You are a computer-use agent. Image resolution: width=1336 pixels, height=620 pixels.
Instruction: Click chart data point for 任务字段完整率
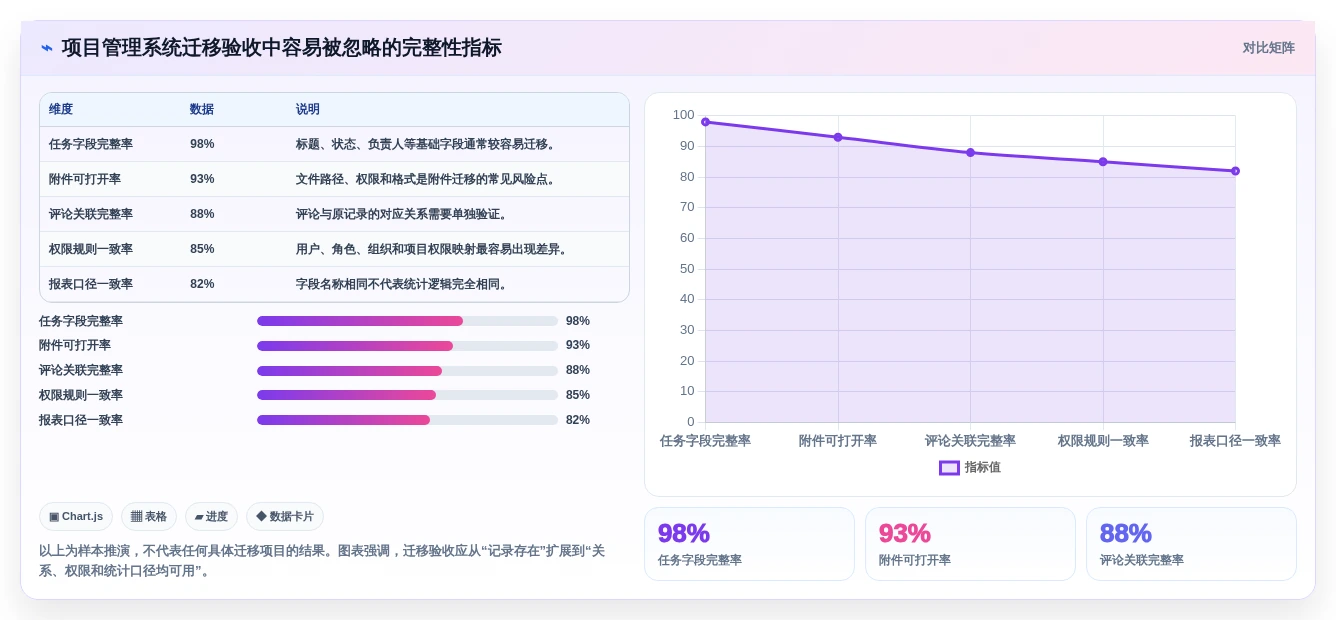tap(705, 122)
